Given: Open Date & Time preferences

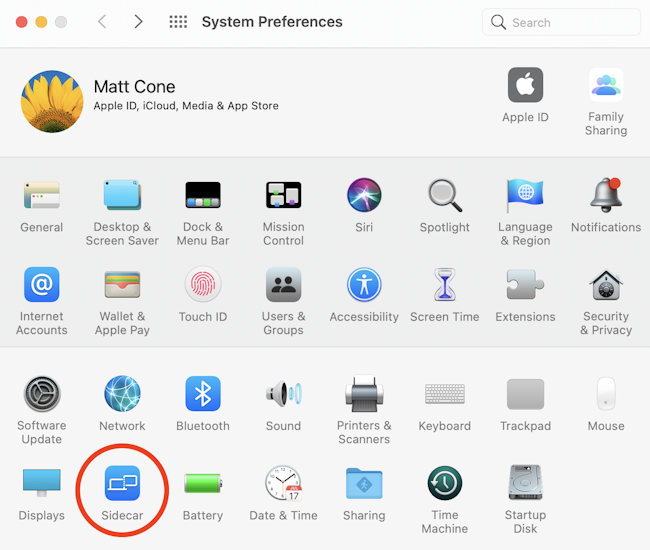Looking at the screenshot, I should coord(284,483).
